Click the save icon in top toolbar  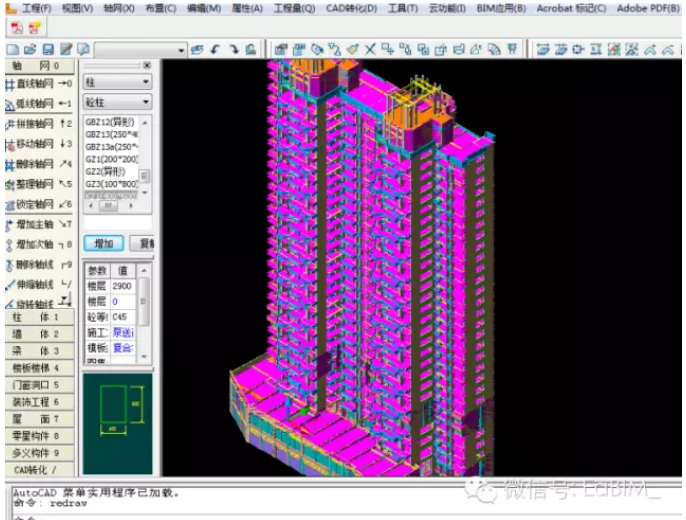pyautogui.click(x=47, y=48)
